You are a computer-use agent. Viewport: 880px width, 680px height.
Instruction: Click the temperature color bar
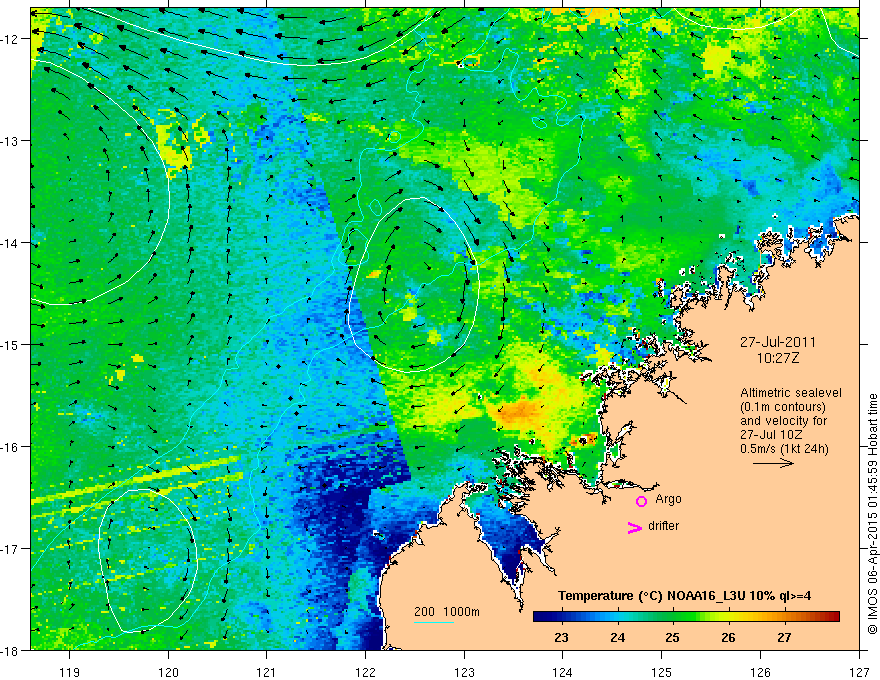coord(686,617)
